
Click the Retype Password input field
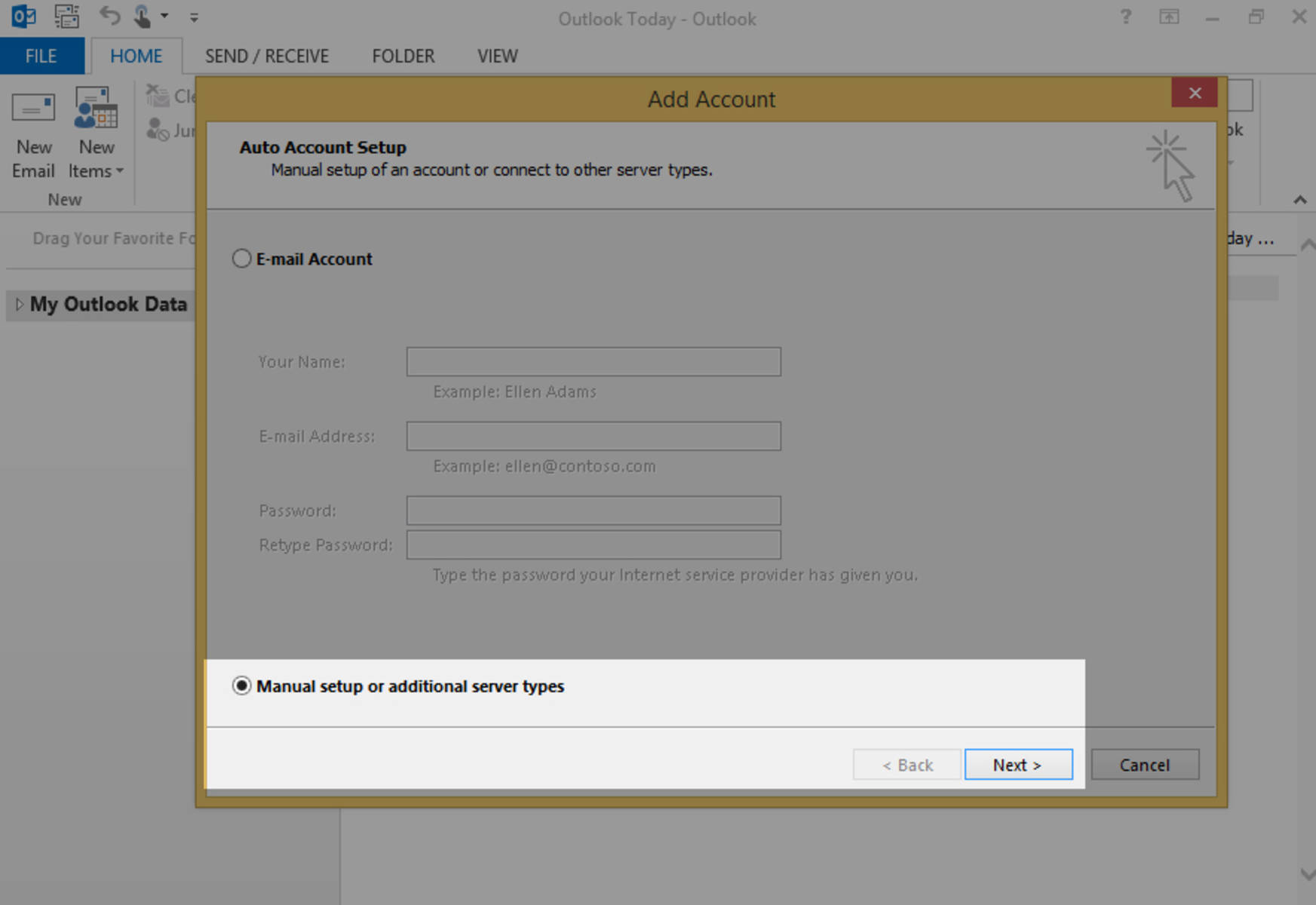pyautogui.click(x=594, y=545)
